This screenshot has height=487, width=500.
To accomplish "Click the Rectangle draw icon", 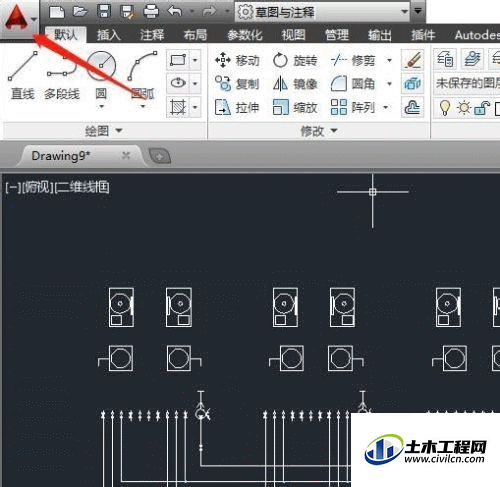I will [x=178, y=60].
